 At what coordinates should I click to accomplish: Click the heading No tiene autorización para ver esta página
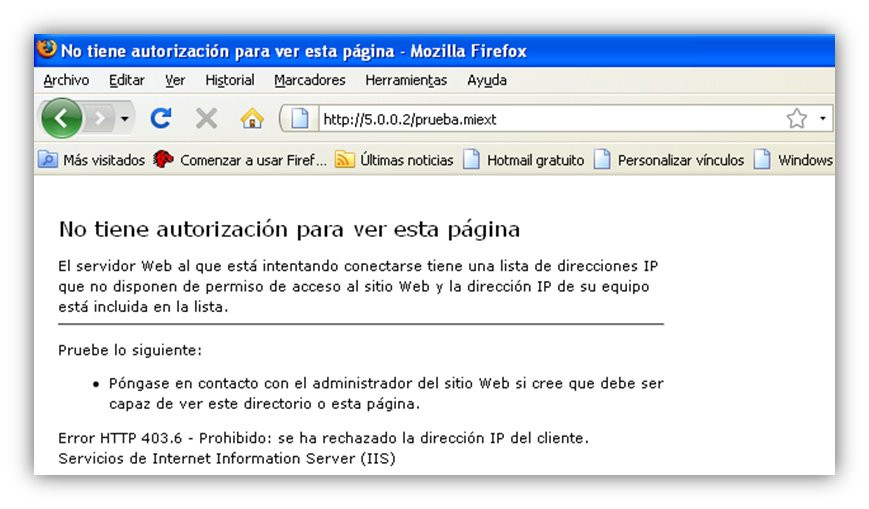click(x=289, y=230)
